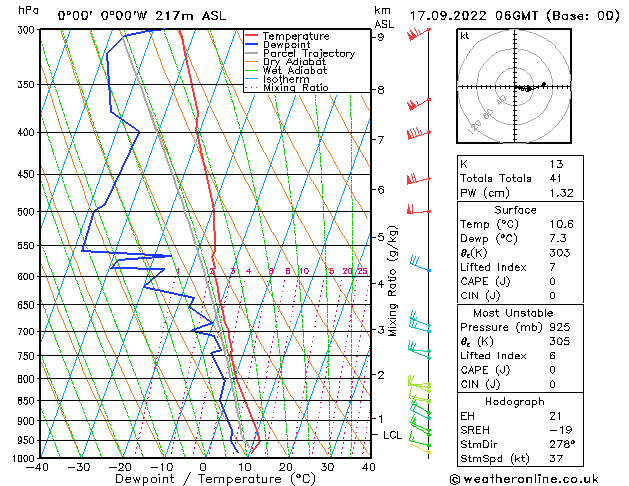Click the 'CAPE (J)' label under Surface
The height and width of the screenshot is (486, 629).
coord(485,281)
